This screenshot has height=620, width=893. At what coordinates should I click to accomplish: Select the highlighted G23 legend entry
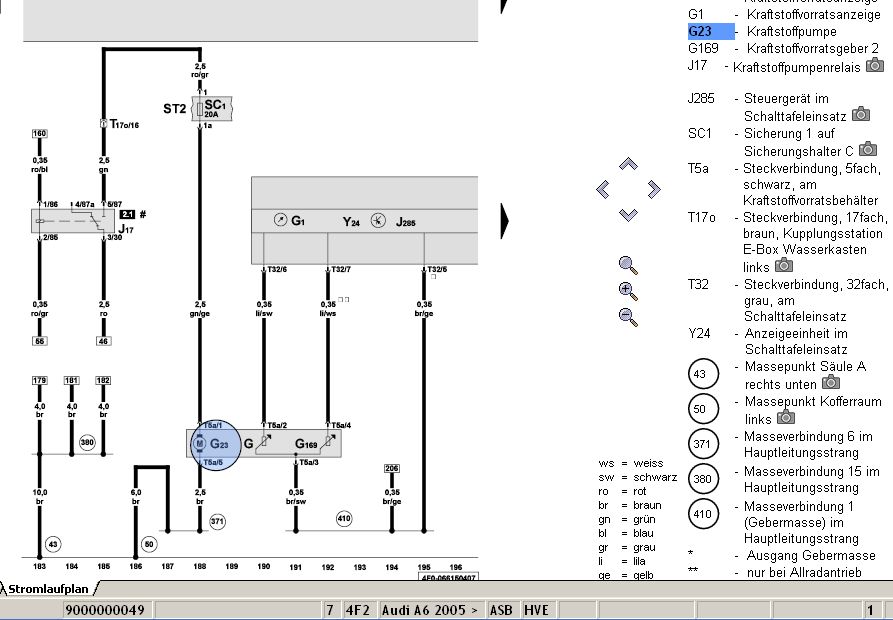tap(710, 31)
